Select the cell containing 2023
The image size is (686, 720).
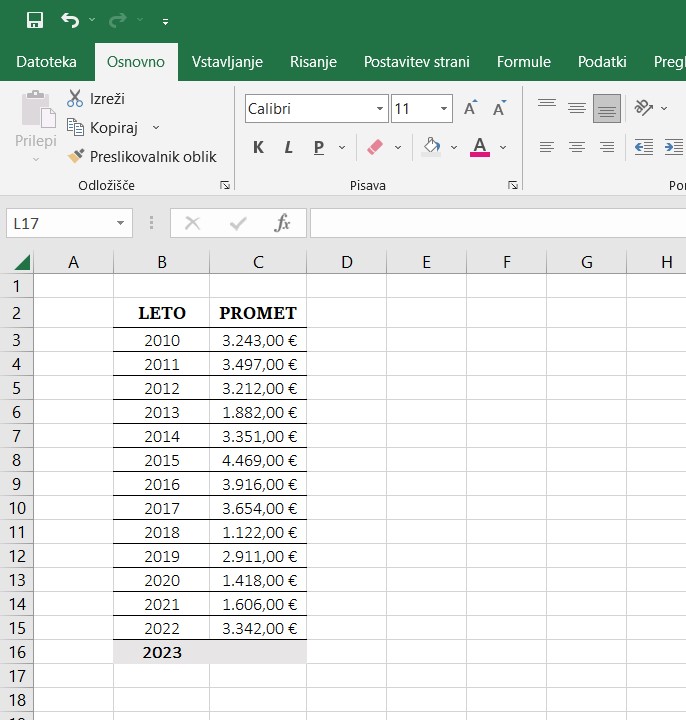pyautogui.click(x=162, y=652)
